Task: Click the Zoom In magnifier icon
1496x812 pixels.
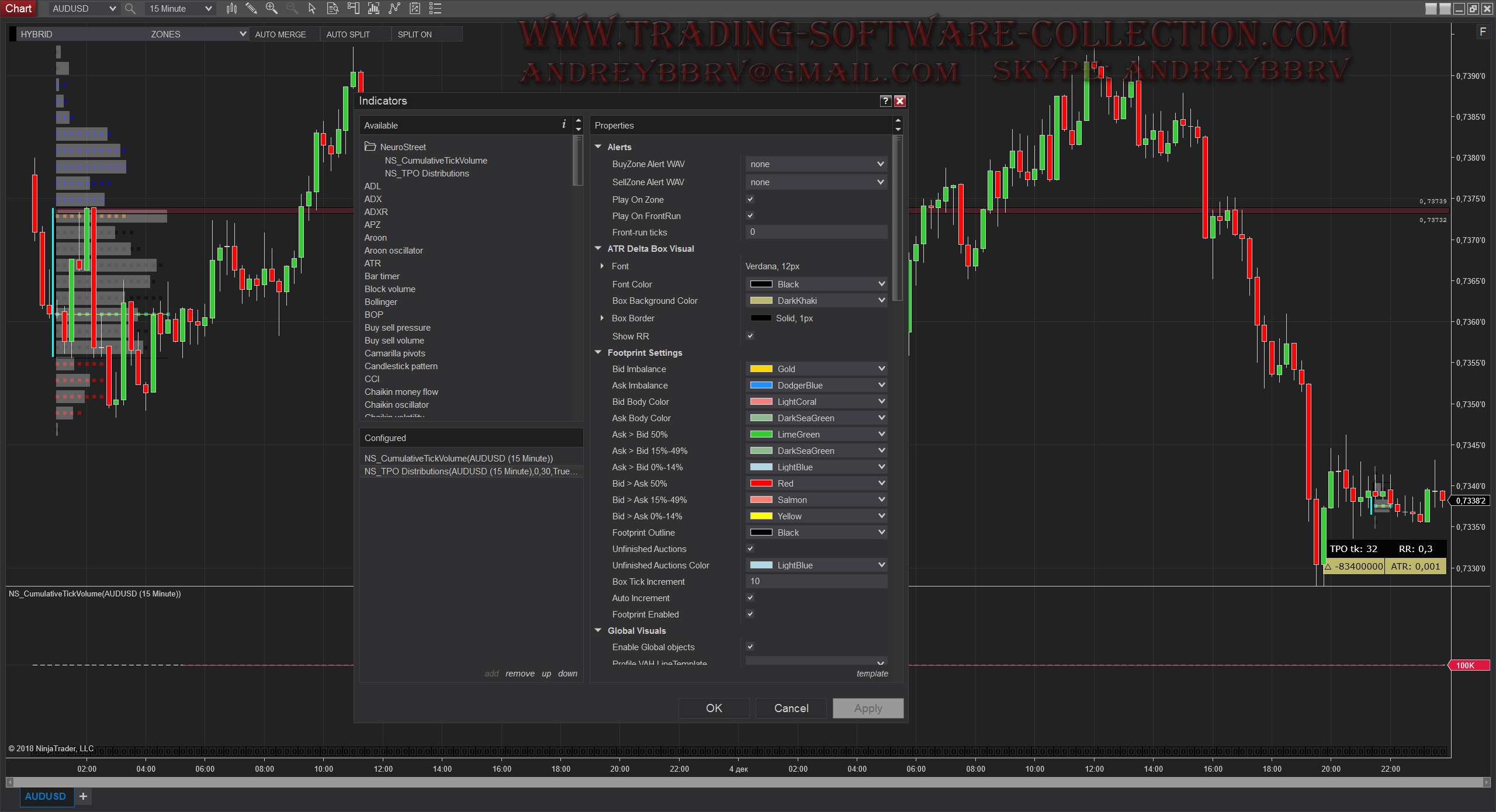Action: click(272, 8)
